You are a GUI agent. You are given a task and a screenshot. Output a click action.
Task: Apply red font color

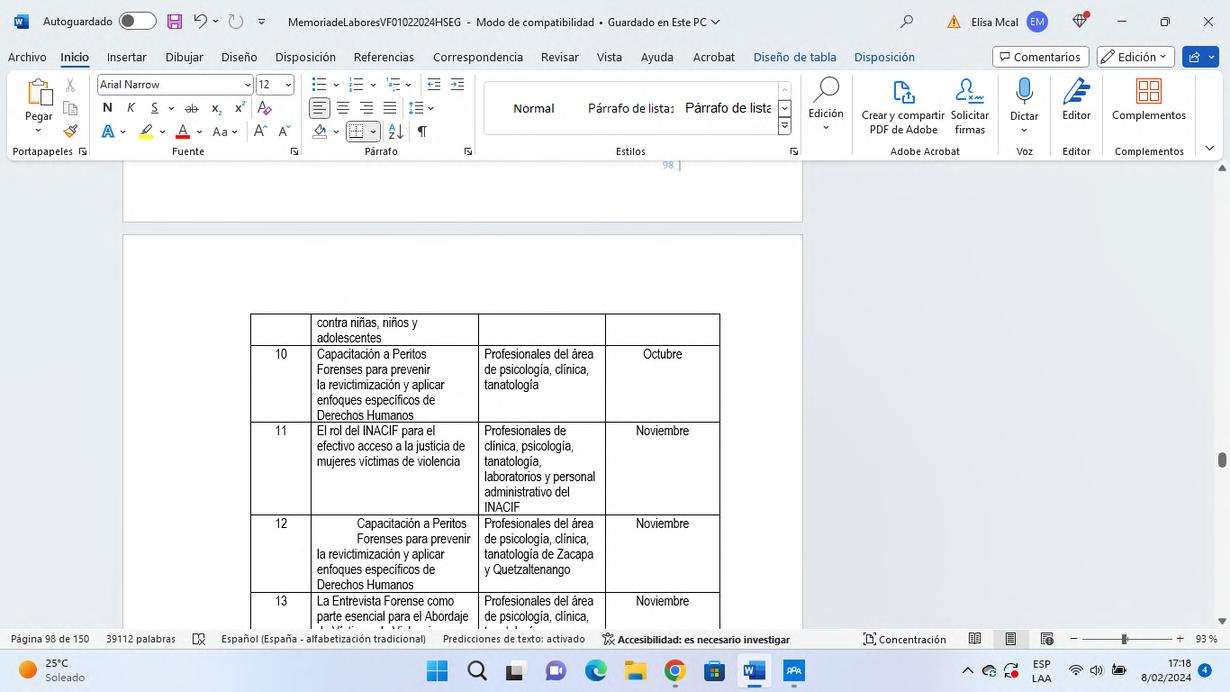coord(183,131)
